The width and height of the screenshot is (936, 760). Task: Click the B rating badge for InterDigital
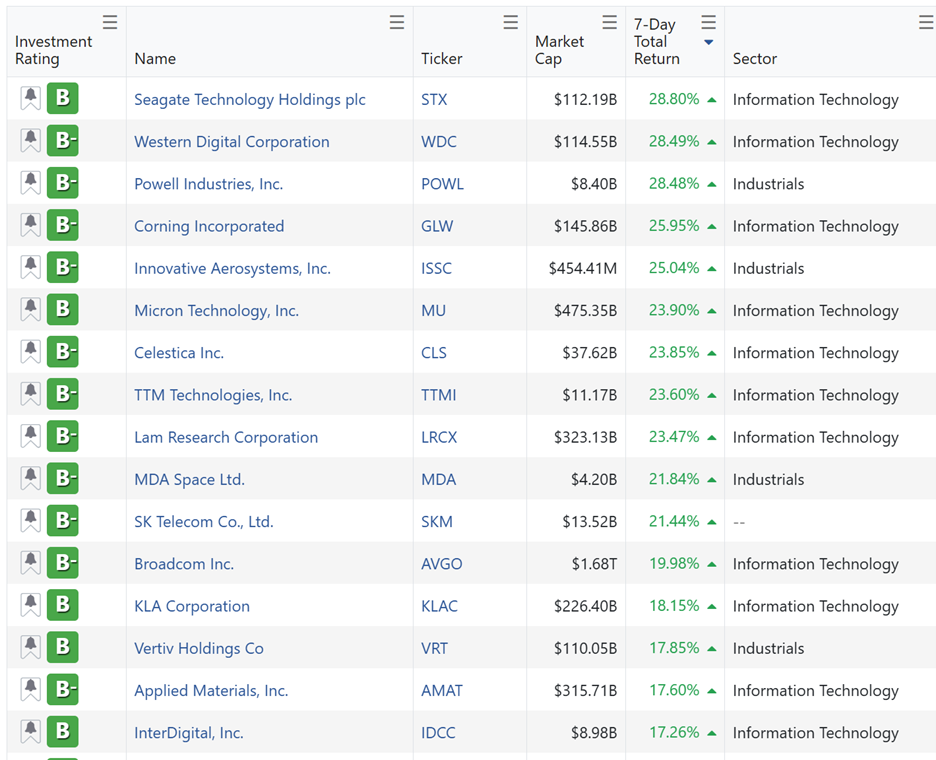point(63,733)
